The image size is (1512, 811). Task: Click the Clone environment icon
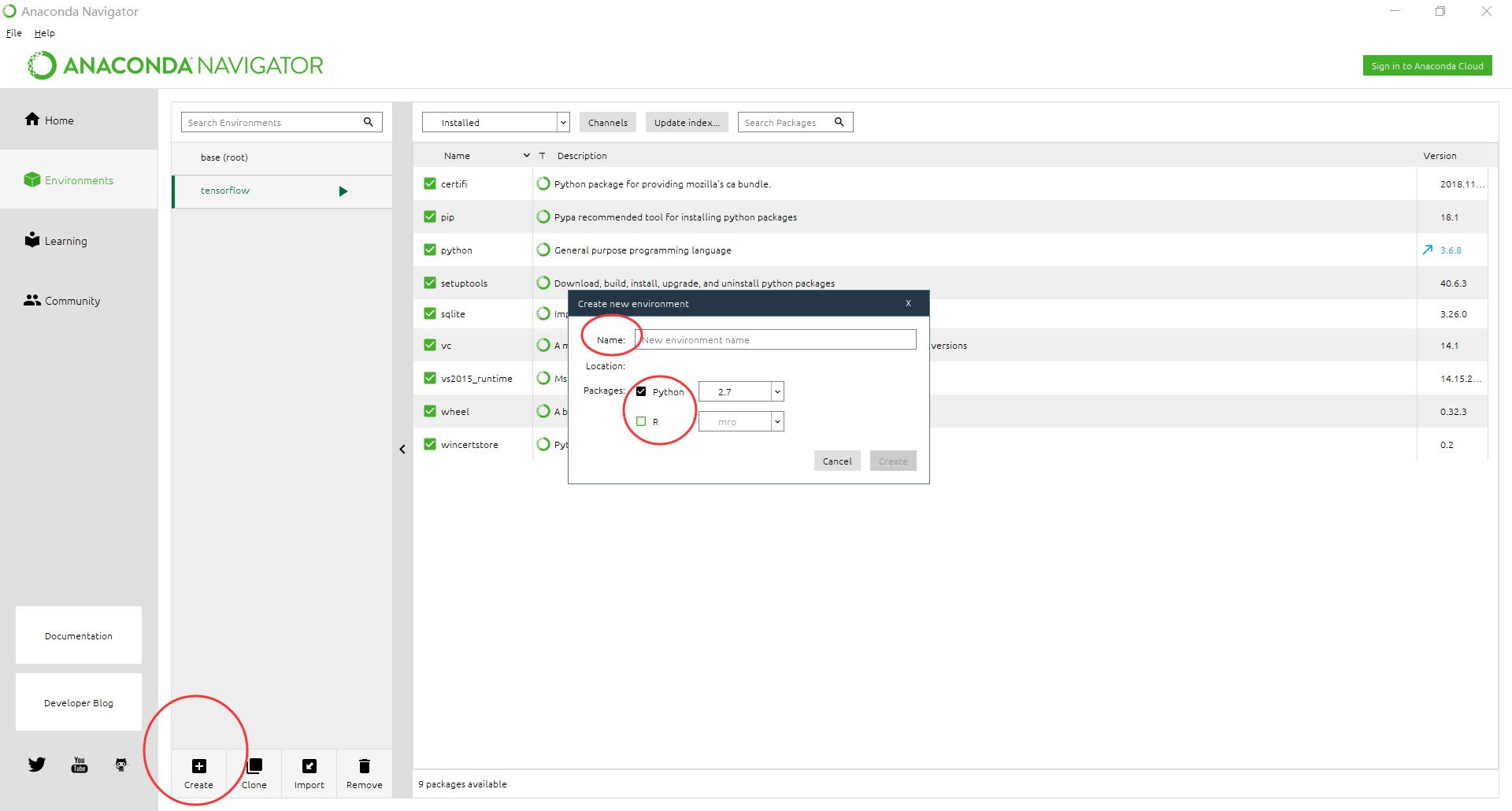coord(254,766)
